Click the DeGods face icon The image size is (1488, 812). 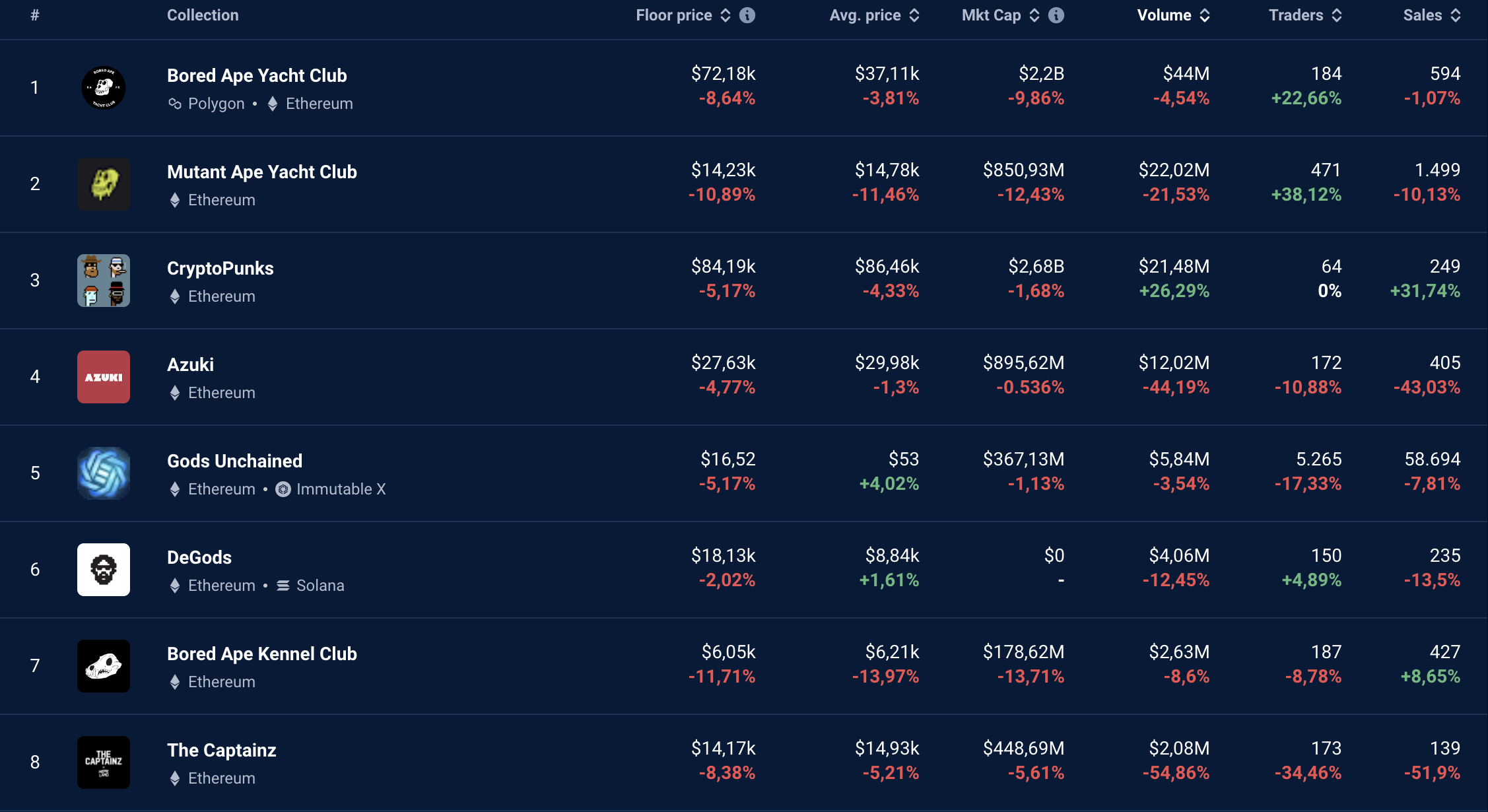(104, 570)
